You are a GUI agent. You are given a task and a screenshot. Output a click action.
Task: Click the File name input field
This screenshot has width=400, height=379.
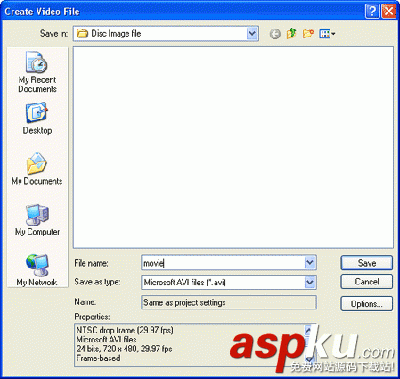coord(223,263)
